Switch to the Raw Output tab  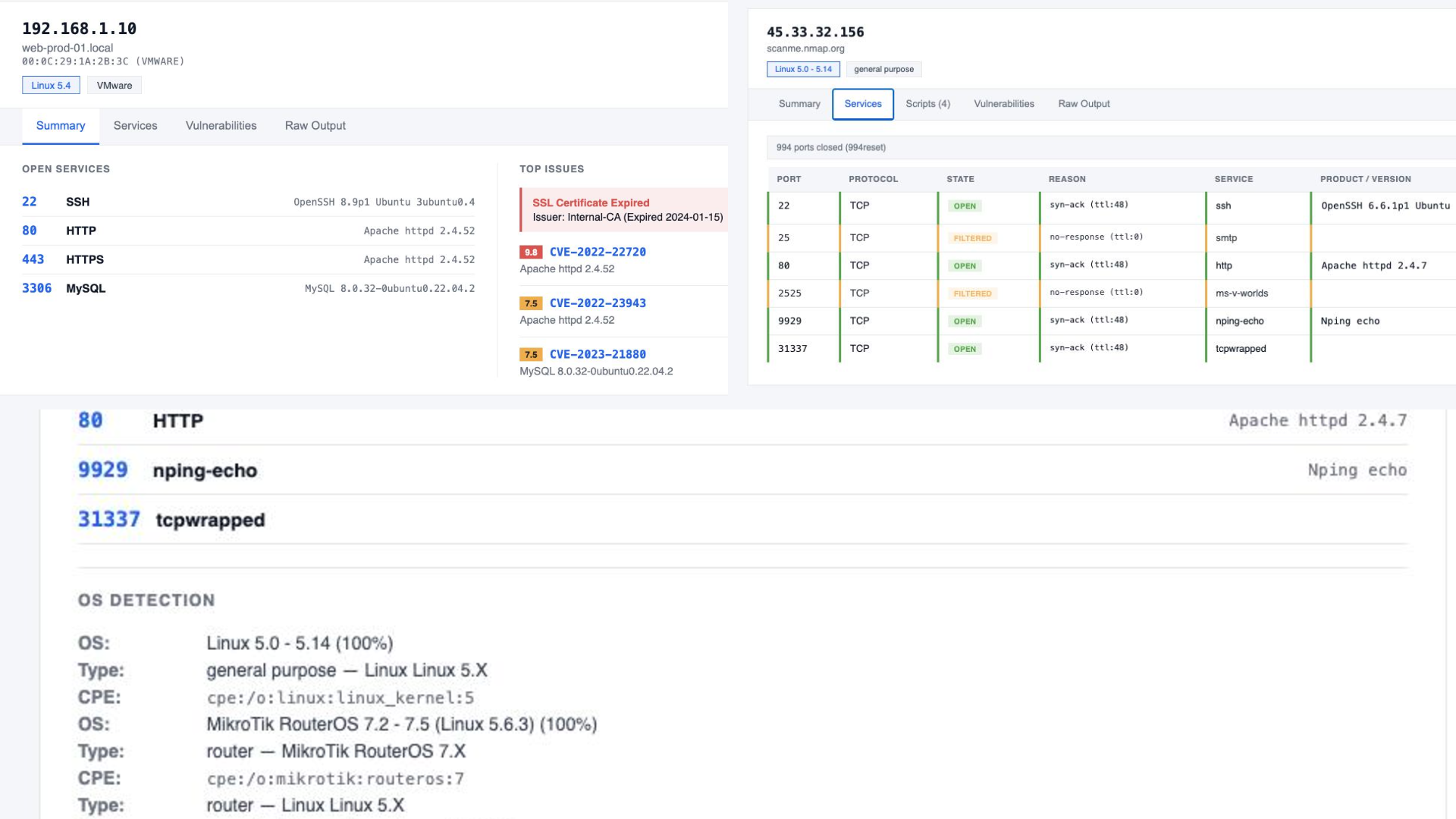[314, 125]
